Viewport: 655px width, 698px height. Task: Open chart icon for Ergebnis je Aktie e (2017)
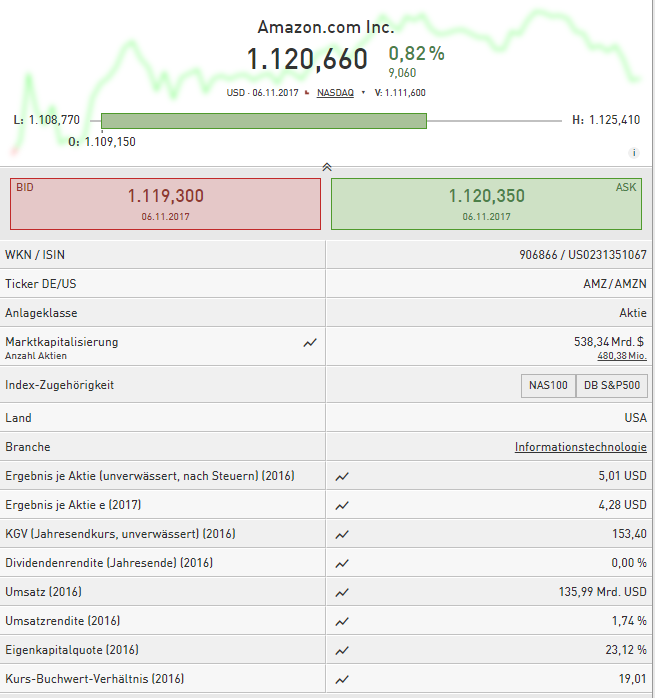tap(342, 506)
